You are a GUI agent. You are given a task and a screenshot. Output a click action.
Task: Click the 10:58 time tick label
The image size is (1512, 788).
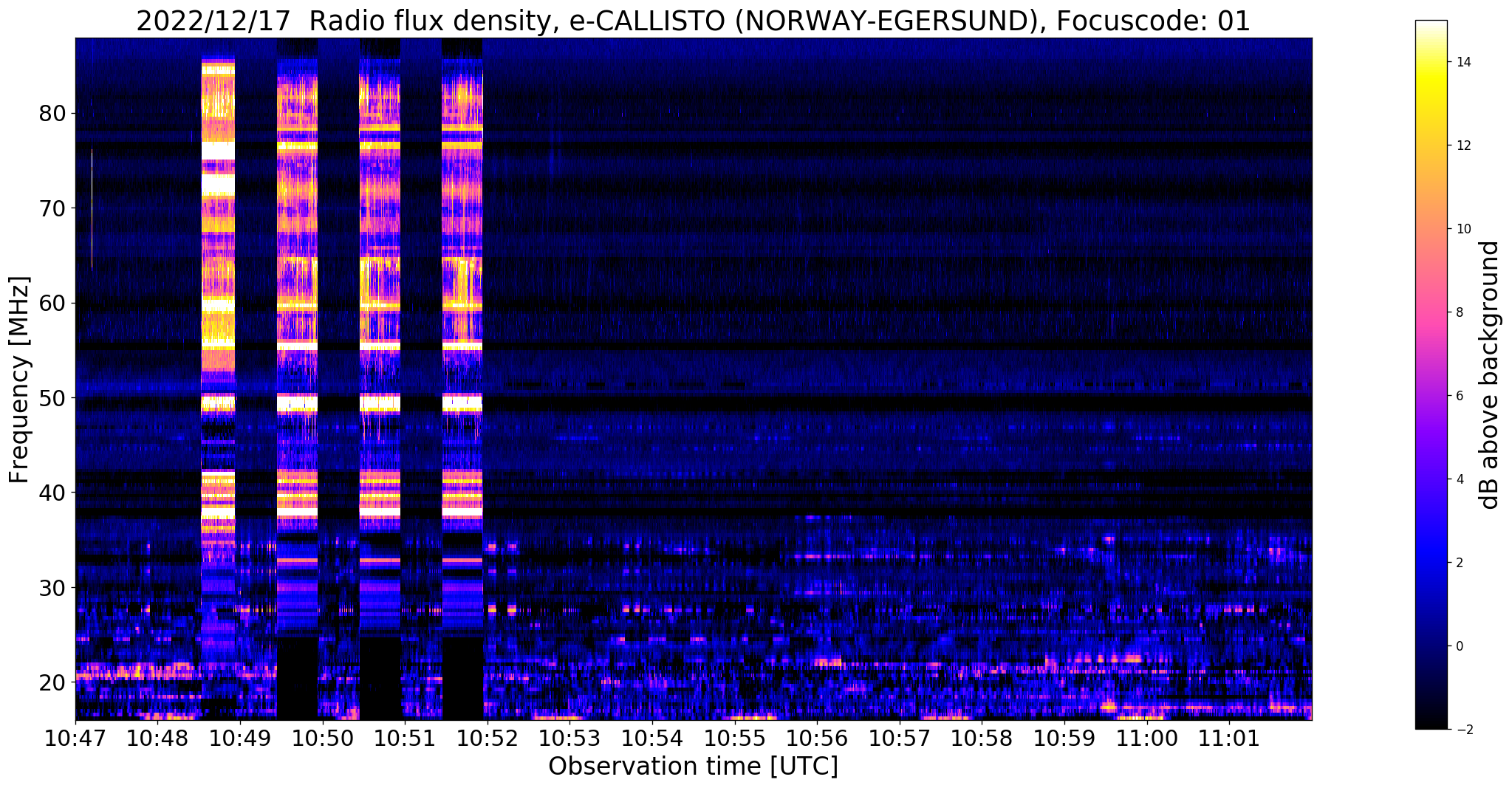point(982,737)
